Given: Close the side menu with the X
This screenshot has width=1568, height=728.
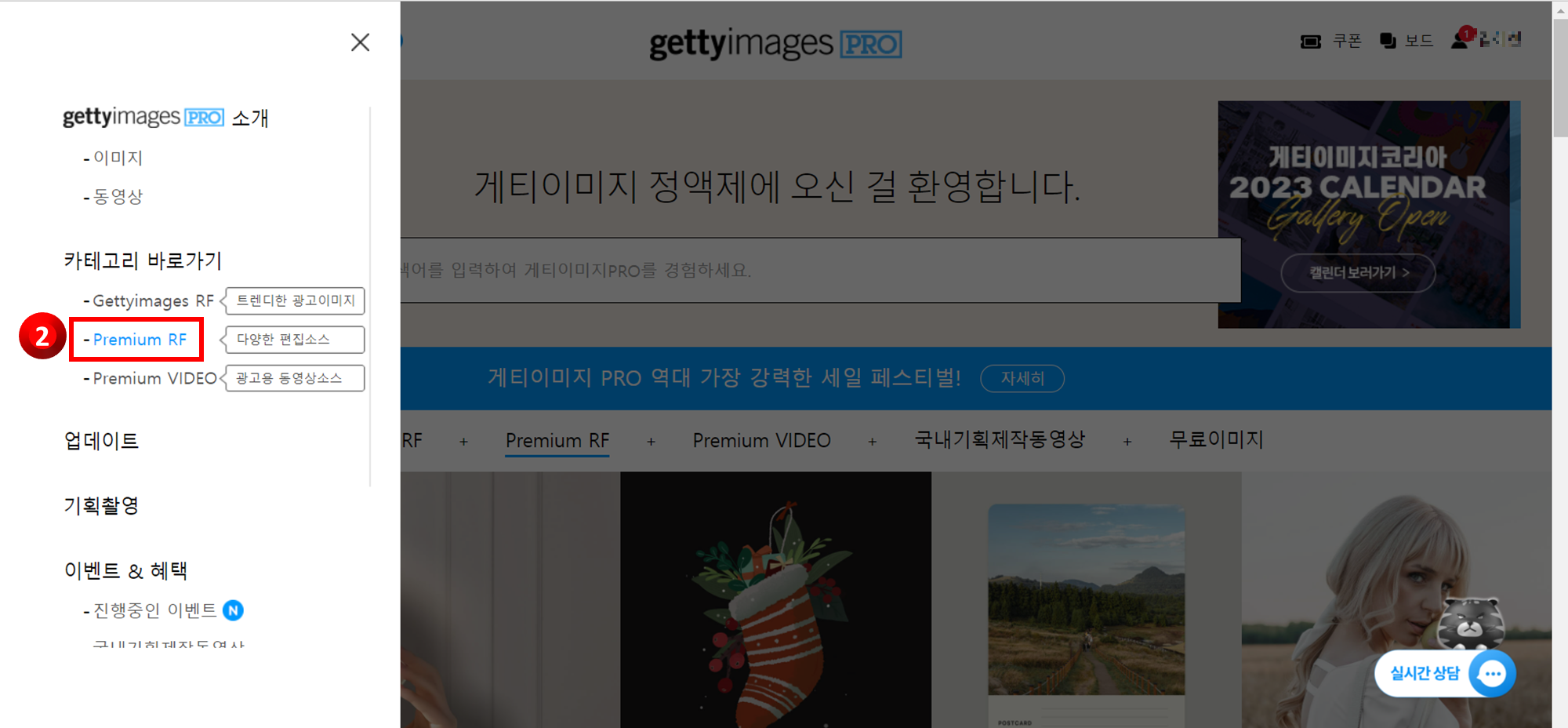Looking at the screenshot, I should click(x=360, y=42).
